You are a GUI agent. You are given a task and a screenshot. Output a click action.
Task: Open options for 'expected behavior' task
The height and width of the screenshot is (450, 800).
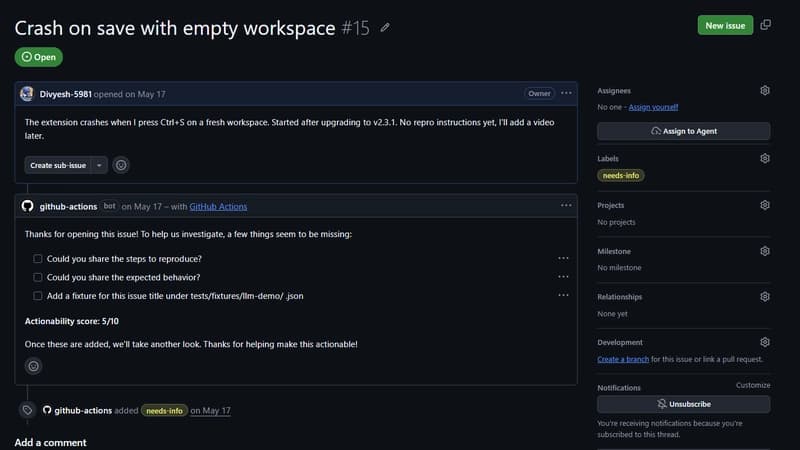(563, 277)
